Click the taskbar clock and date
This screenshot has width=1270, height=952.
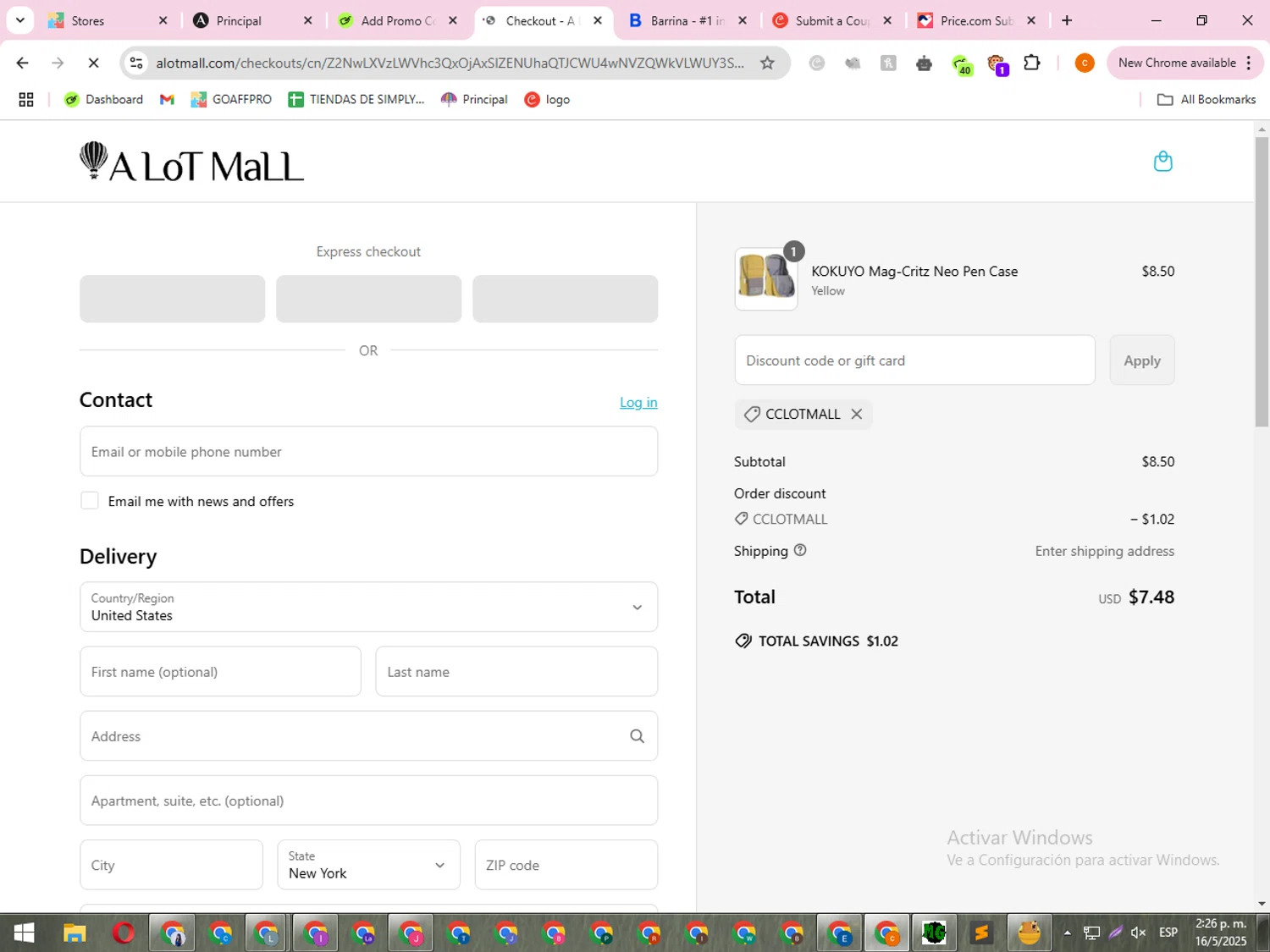click(1221, 933)
